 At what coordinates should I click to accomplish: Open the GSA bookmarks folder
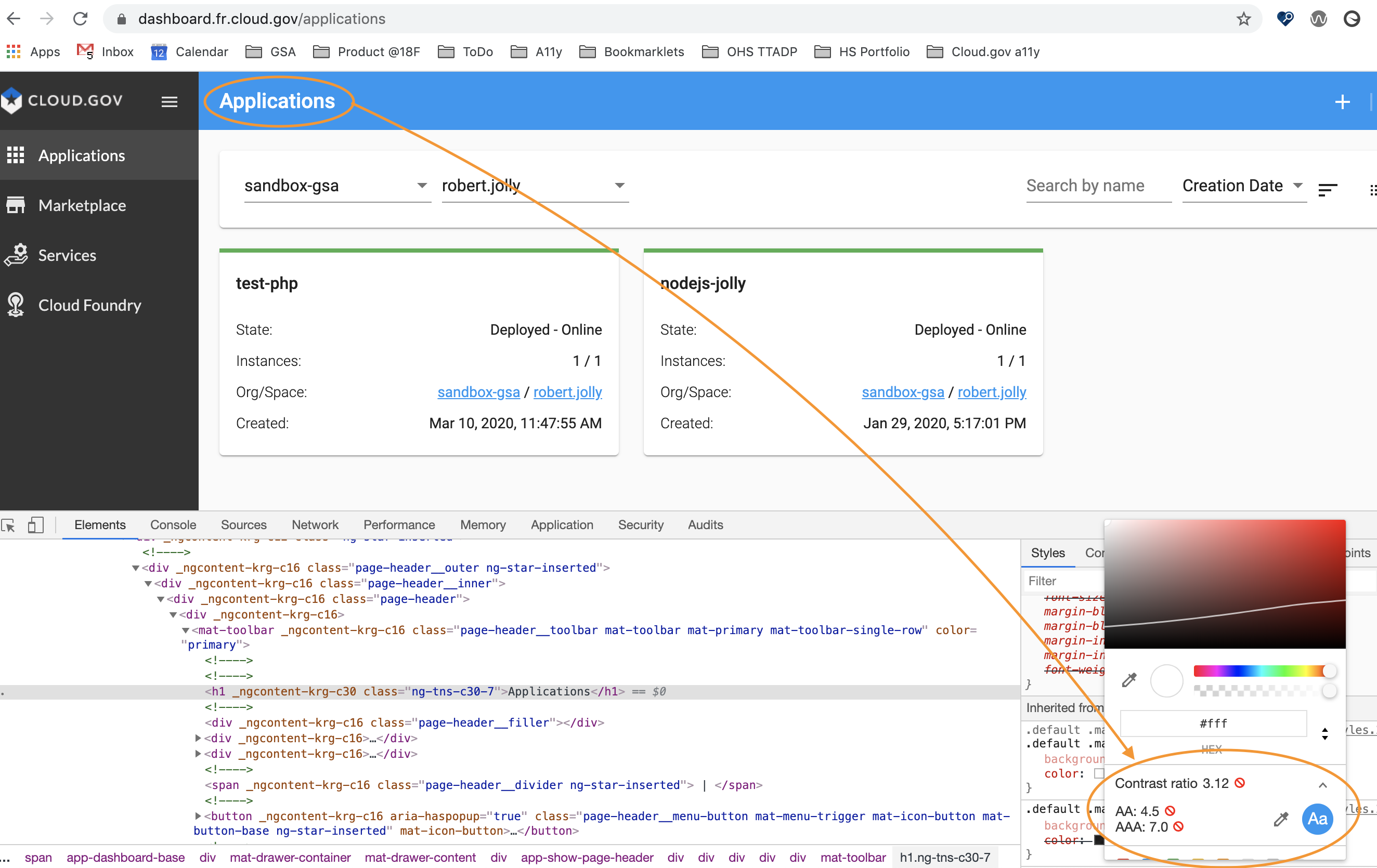click(270, 51)
